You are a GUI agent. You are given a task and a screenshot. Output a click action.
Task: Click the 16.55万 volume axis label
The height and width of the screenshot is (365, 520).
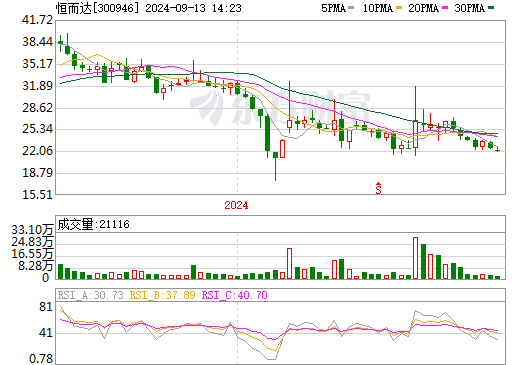coord(32,254)
